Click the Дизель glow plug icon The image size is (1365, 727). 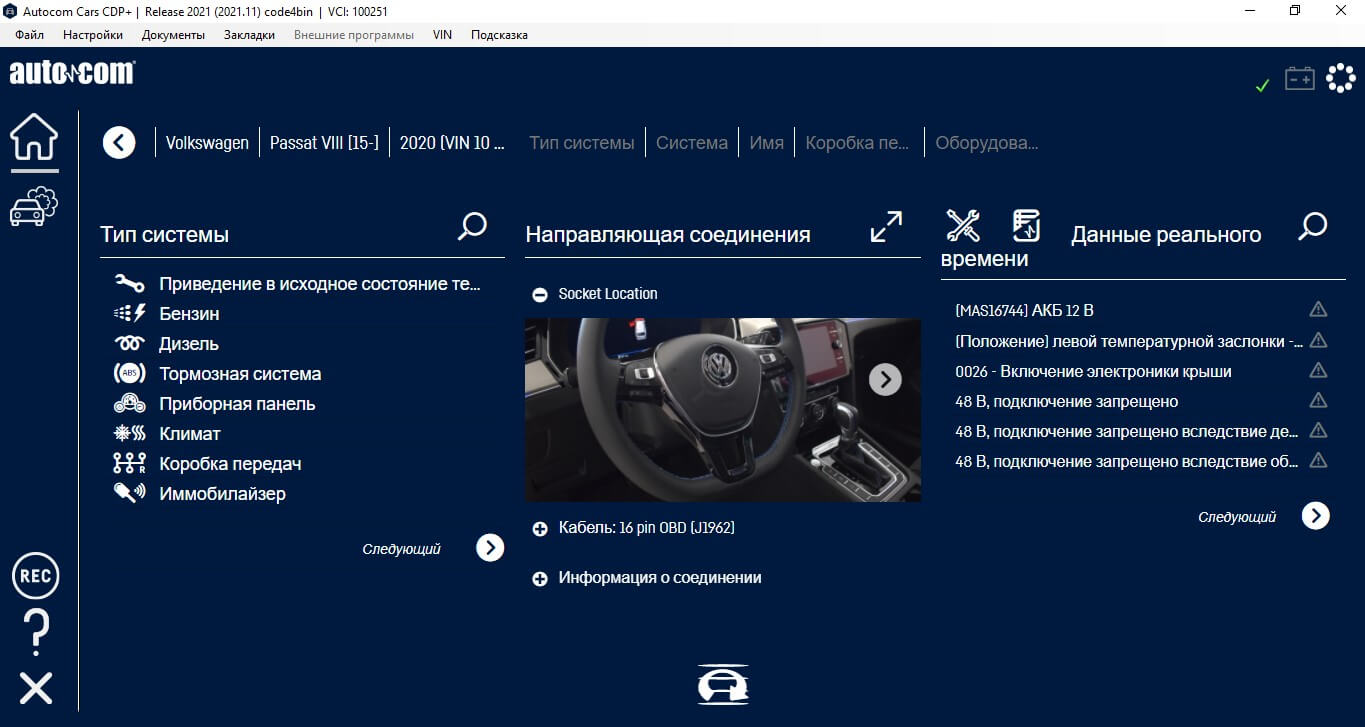130,344
